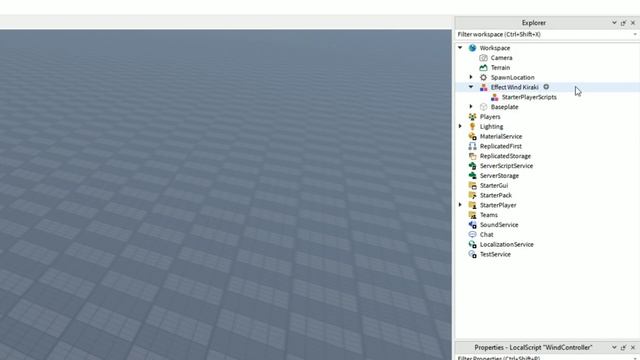Click the Lighting bulb icon
This screenshot has width=640, height=360.
tap(472, 127)
